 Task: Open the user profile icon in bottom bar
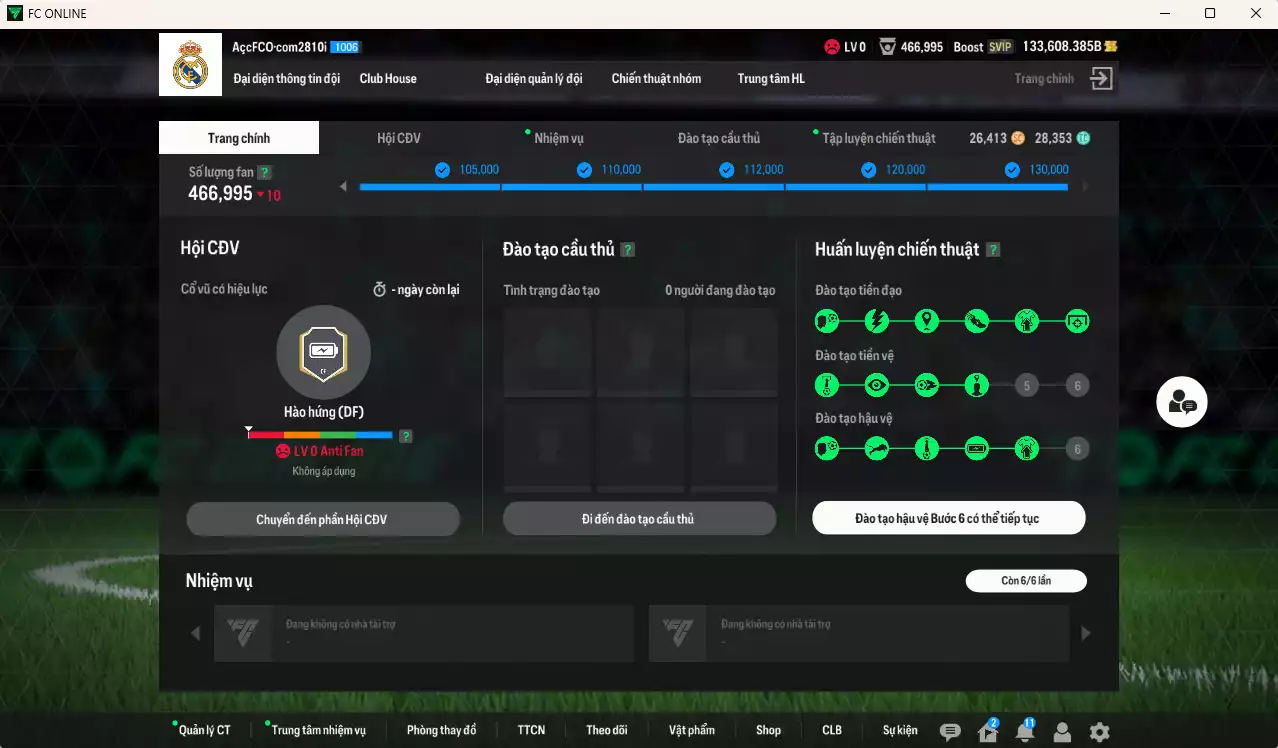[x=1062, y=732]
